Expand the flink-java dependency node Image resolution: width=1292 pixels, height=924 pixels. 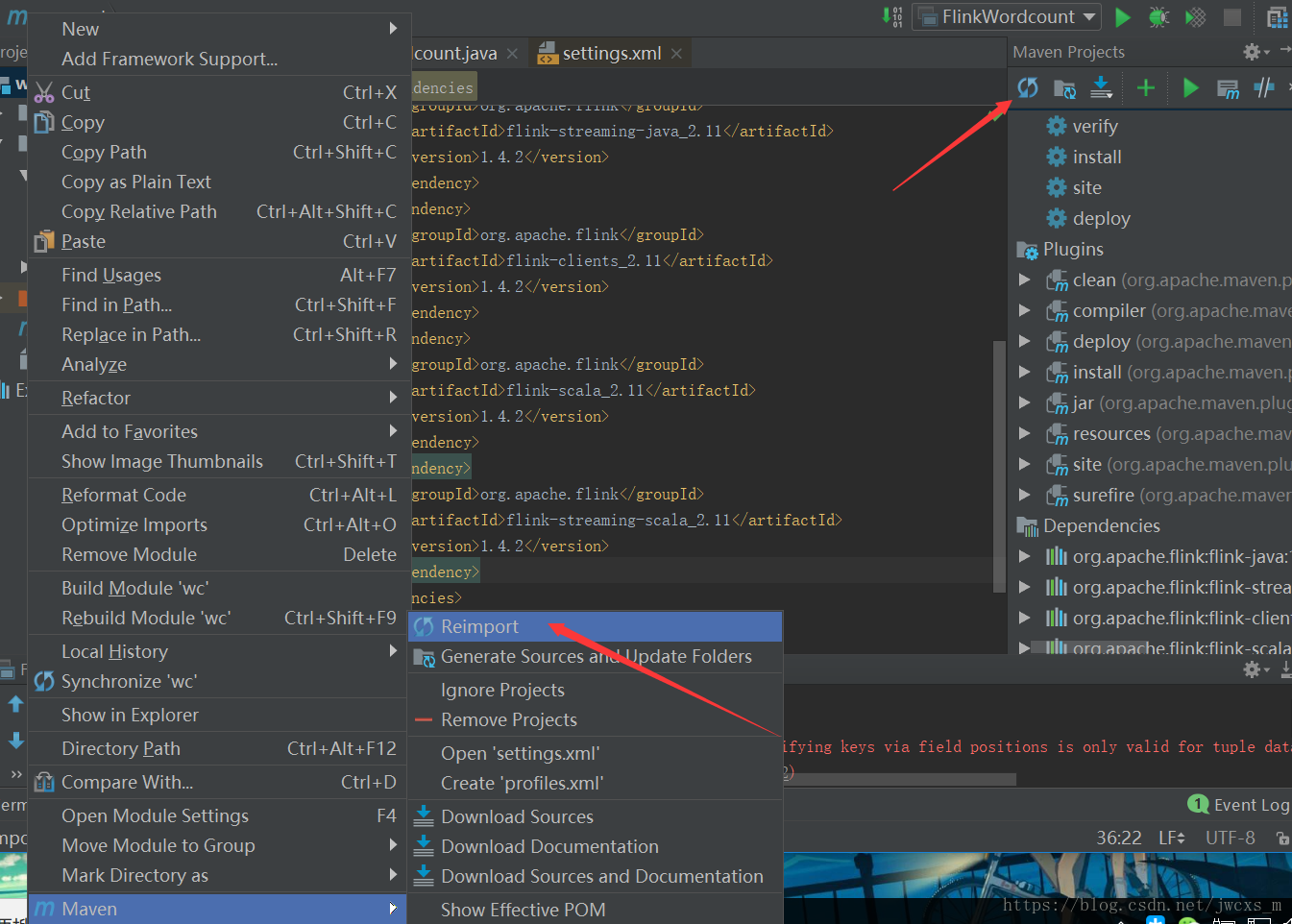pyautogui.click(x=1024, y=556)
